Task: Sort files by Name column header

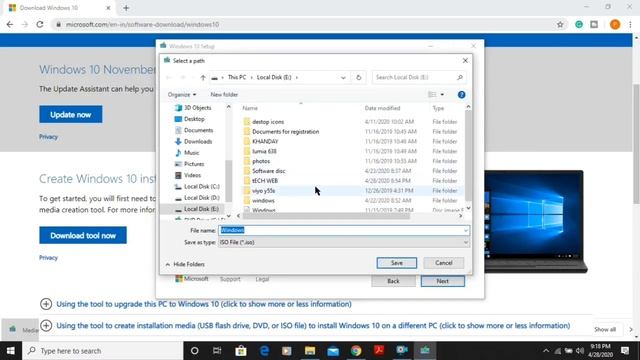Action: 250,108
